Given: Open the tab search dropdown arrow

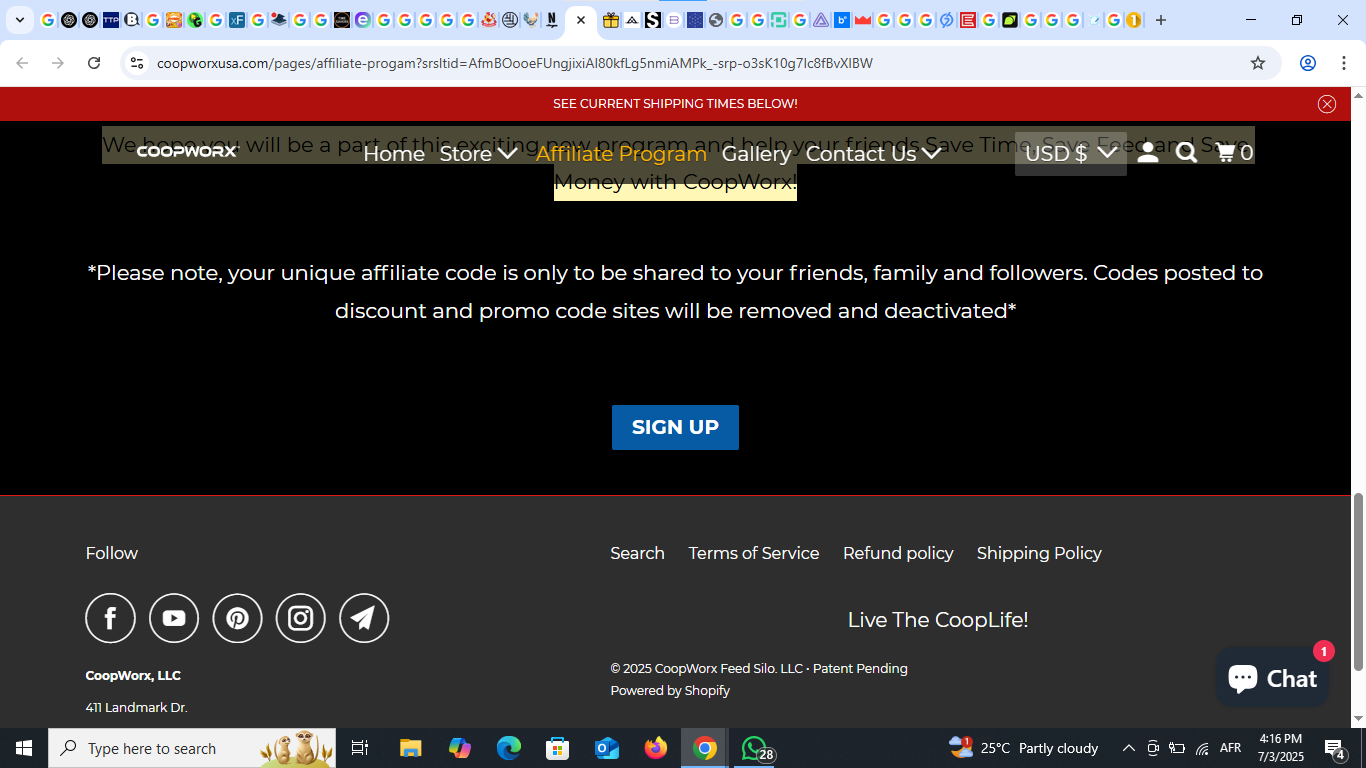Looking at the screenshot, I should (19, 20).
